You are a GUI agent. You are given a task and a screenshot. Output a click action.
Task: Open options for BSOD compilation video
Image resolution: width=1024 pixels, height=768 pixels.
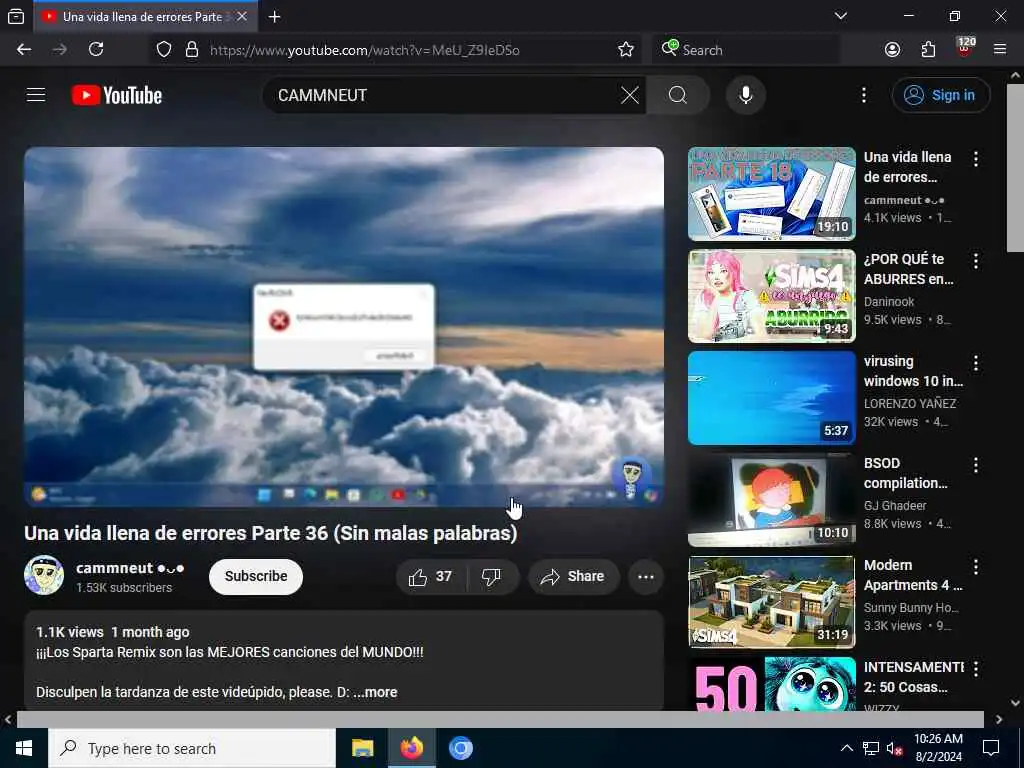point(976,465)
